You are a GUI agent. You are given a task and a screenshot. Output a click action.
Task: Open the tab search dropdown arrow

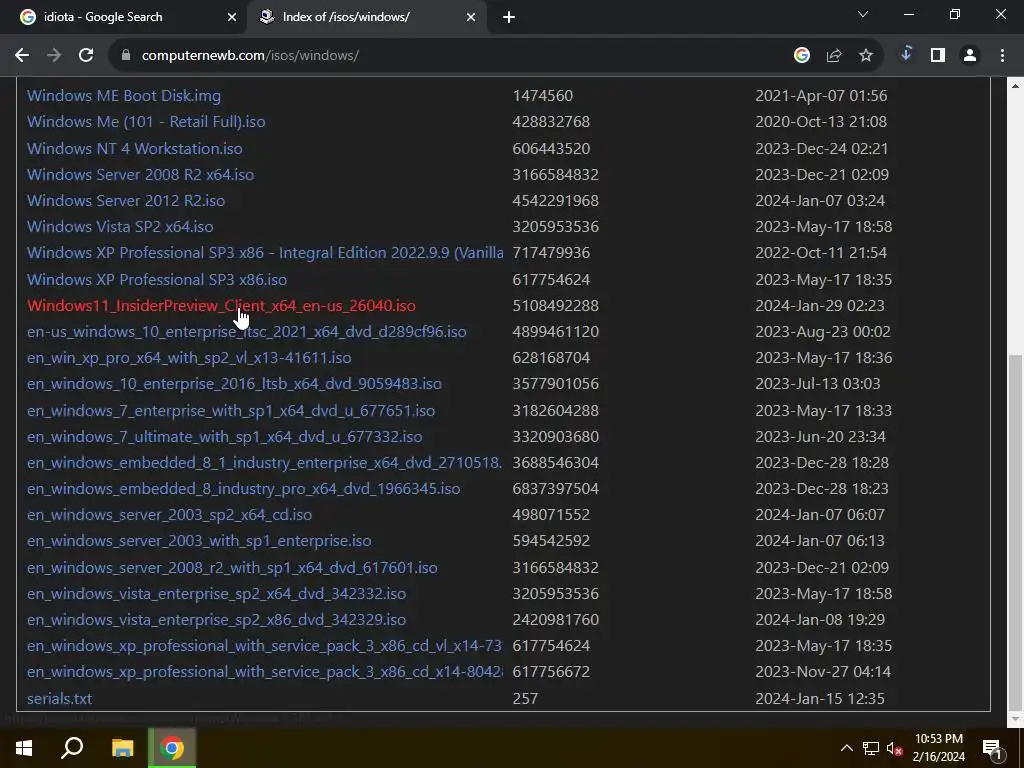tap(863, 14)
